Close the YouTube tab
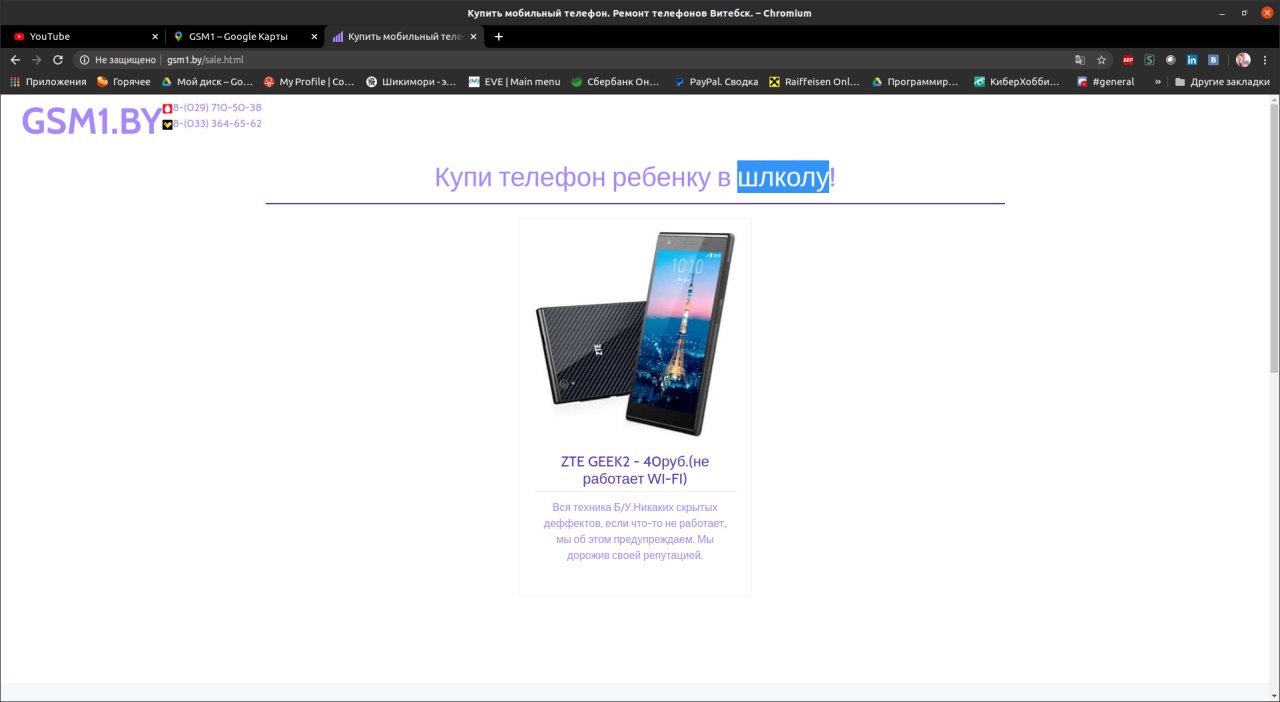This screenshot has width=1280, height=702. coord(155,37)
